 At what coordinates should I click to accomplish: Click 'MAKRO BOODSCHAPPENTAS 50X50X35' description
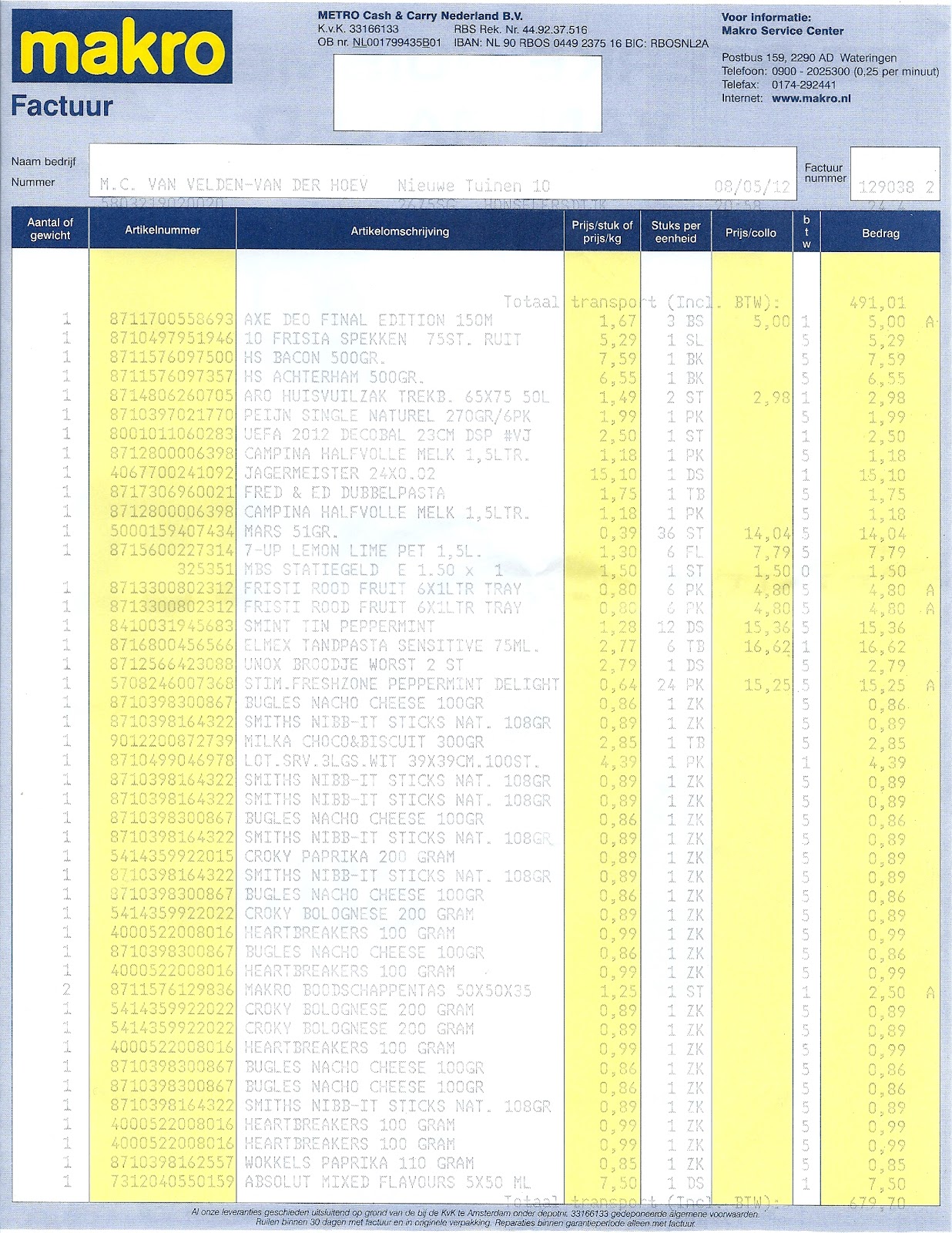[x=388, y=991]
